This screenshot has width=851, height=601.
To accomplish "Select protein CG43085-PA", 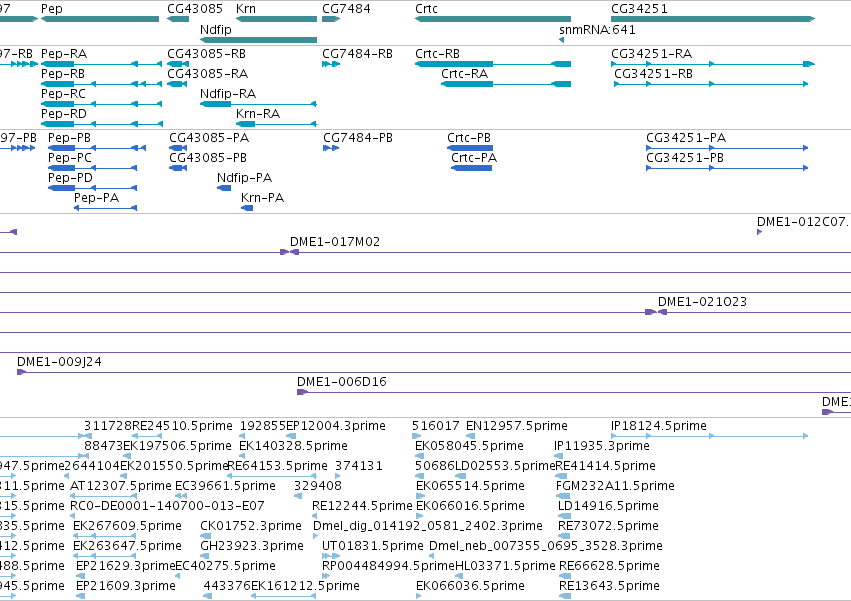I will tap(178, 148).
